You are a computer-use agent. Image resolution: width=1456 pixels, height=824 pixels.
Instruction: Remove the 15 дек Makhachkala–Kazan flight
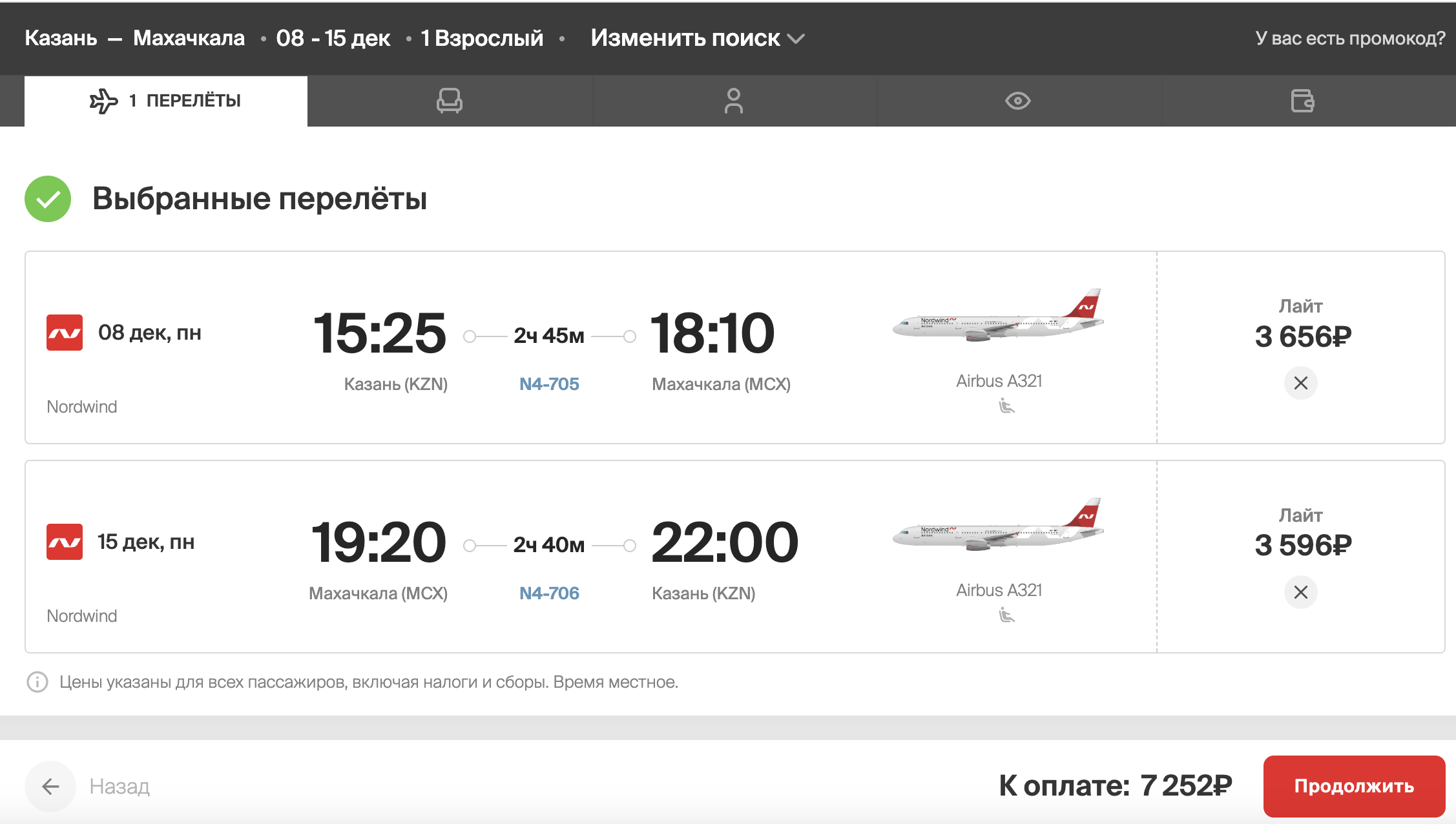(x=1300, y=592)
